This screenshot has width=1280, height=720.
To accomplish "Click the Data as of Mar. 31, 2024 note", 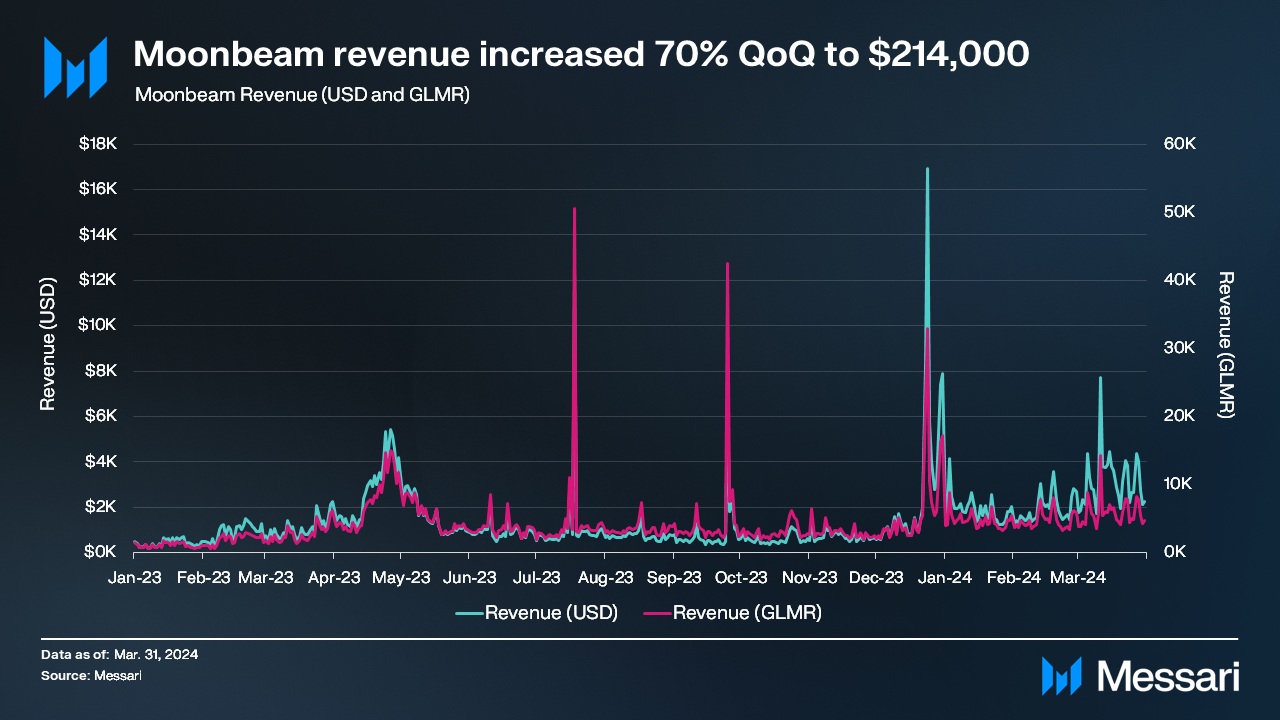I will tap(120, 654).
